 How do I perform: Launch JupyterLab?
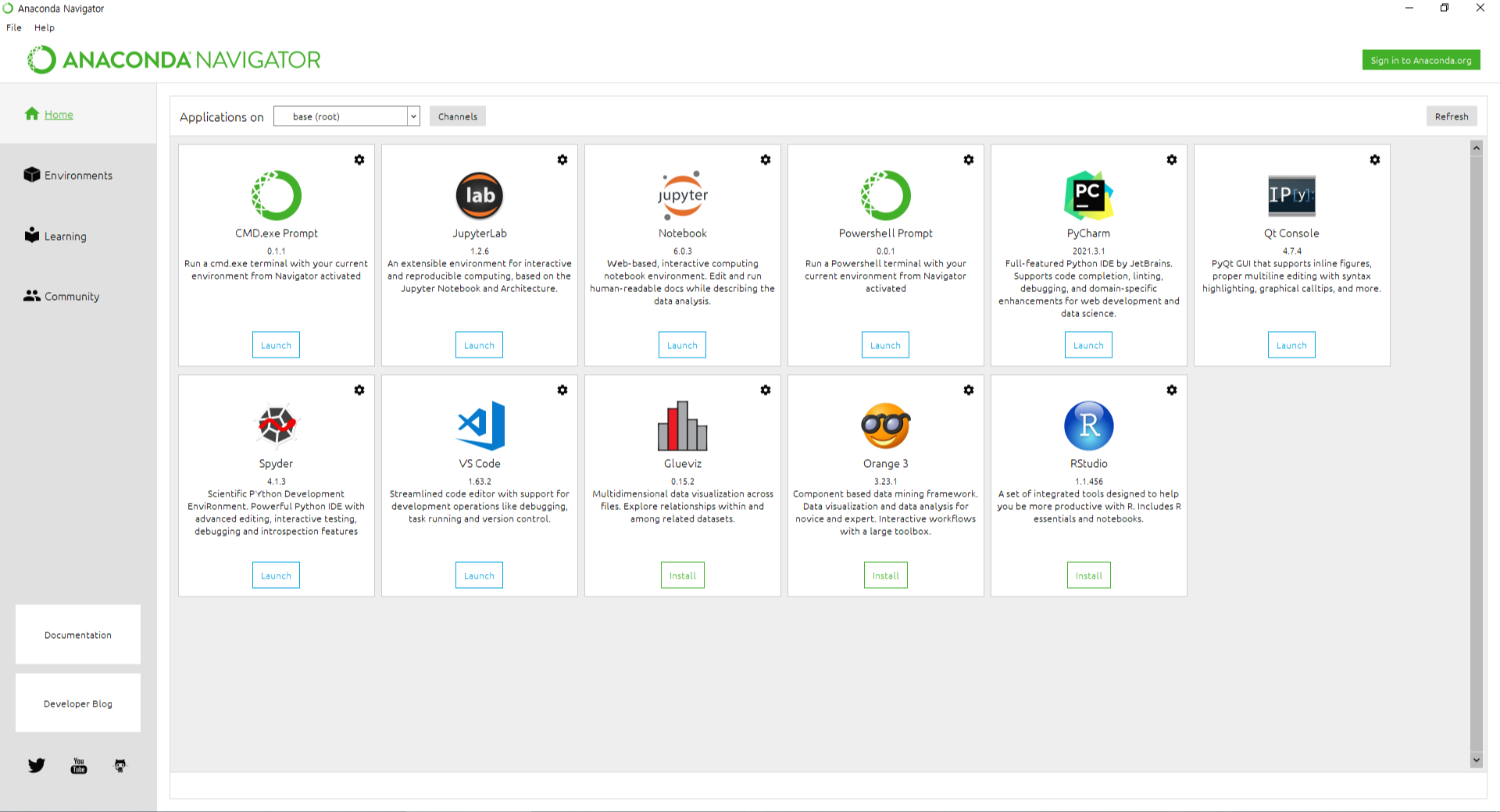point(479,345)
